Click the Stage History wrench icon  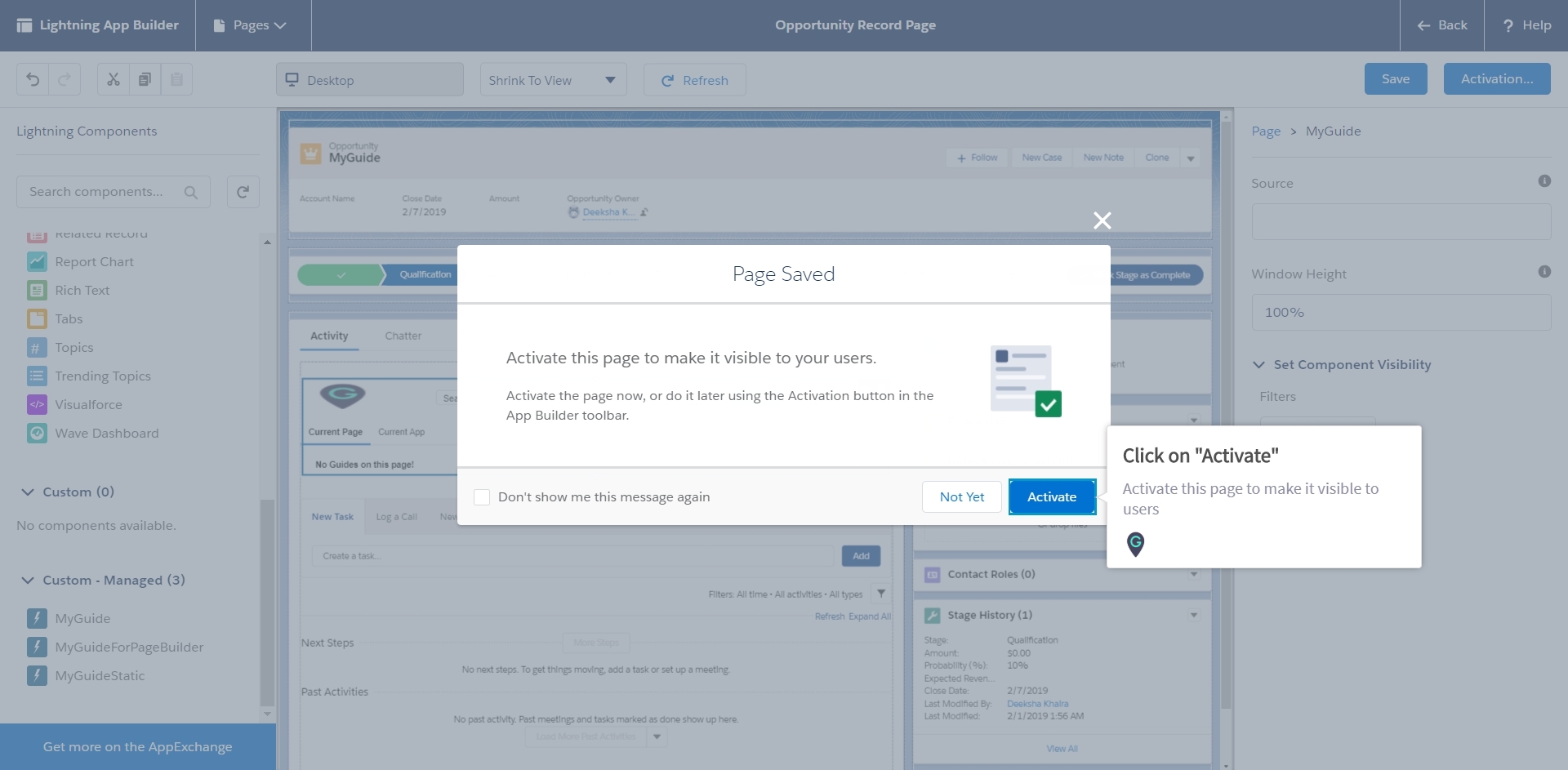tap(932, 616)
